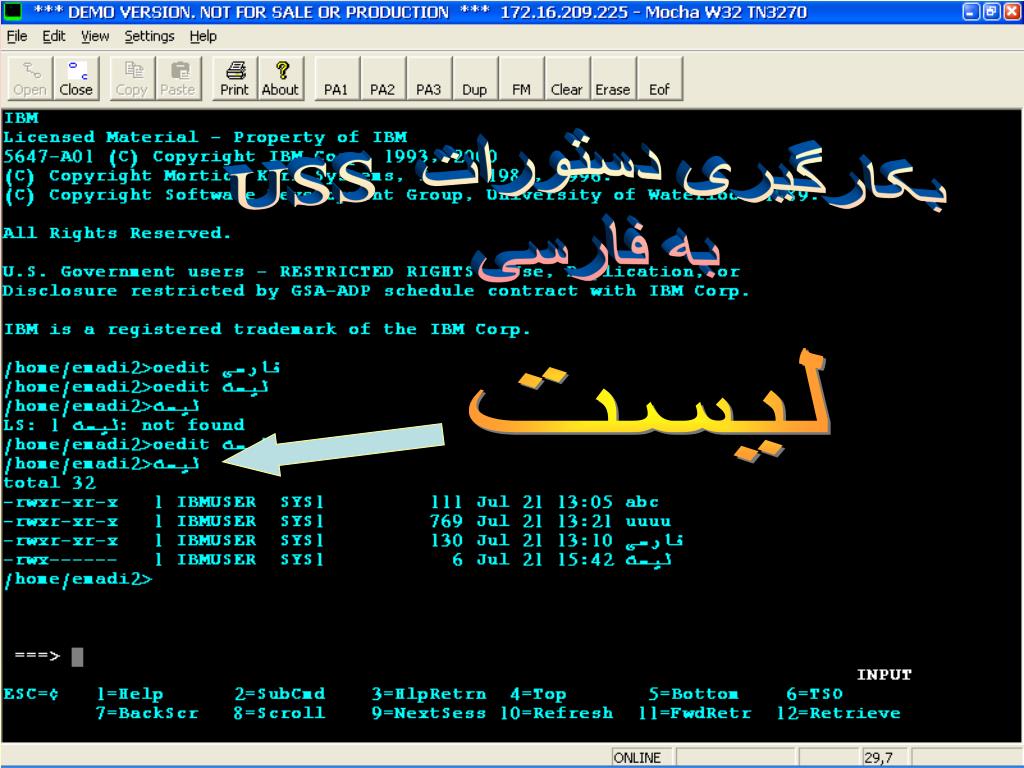This screenshot has height=768, width=1024.
Task: Click the FM field mark button
Action: pyautogui.click(x=521, y=78)
